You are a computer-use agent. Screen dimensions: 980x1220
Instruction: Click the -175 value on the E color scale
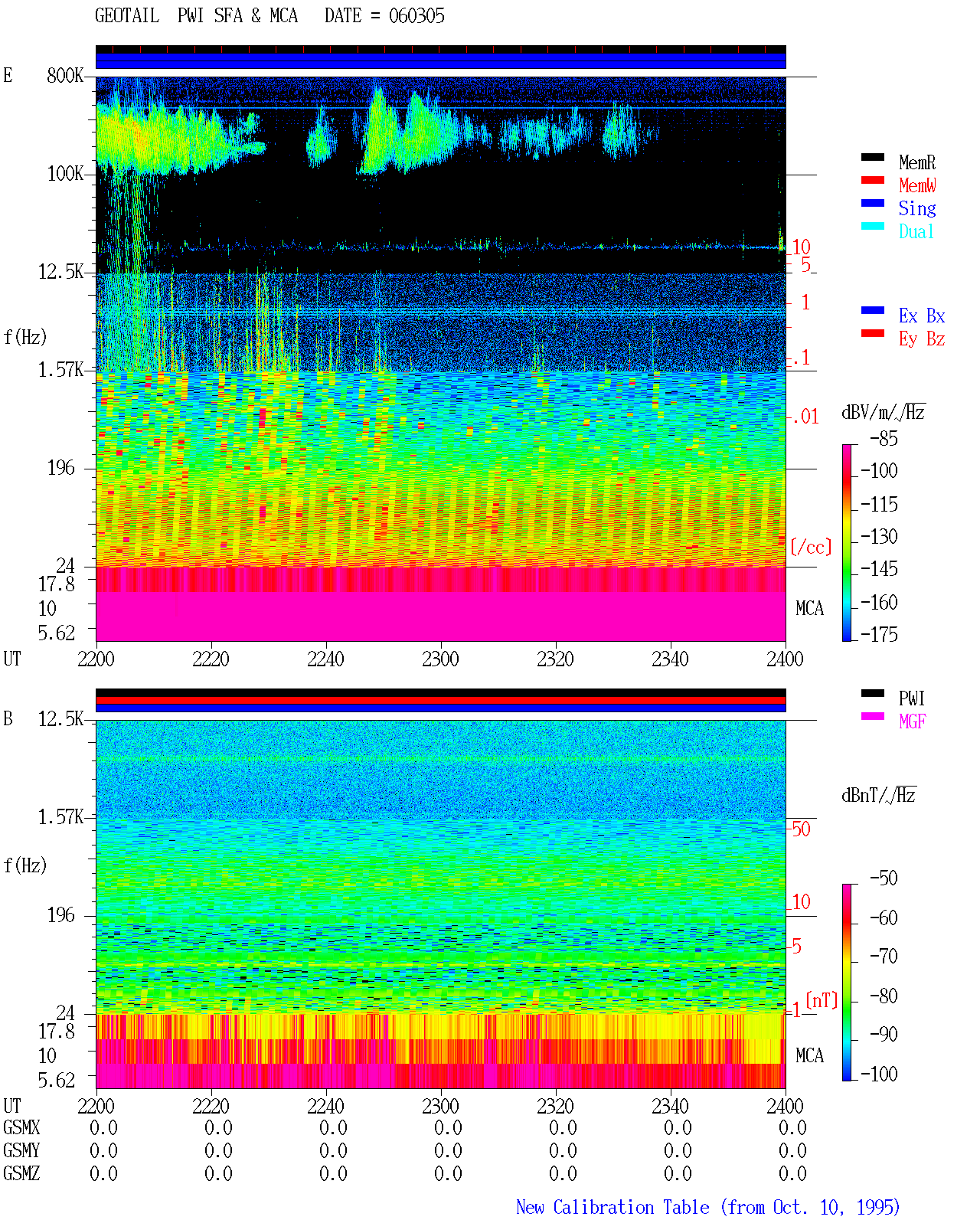tap(879, 634)
